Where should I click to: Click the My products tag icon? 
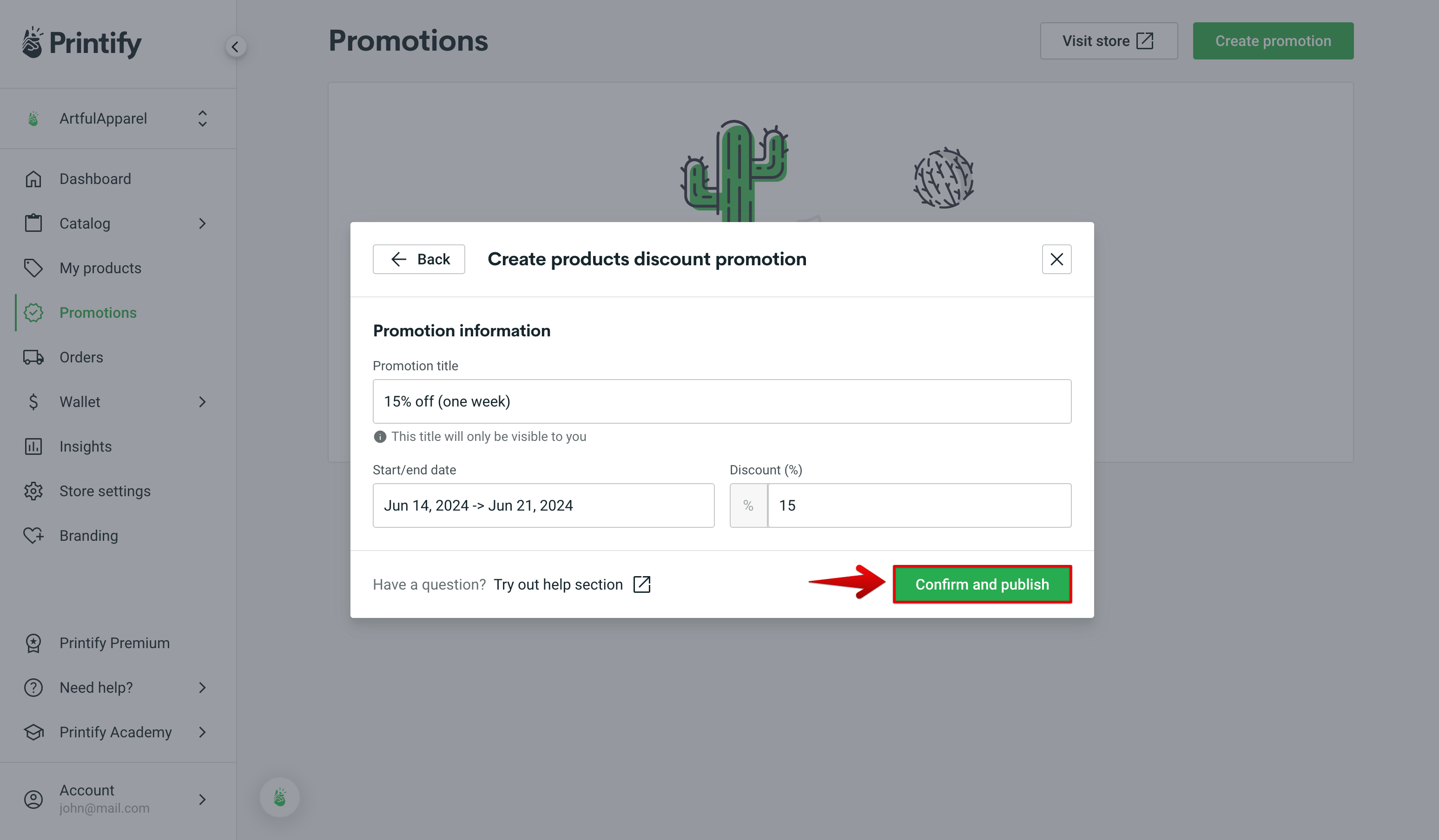tap(33, 268)
